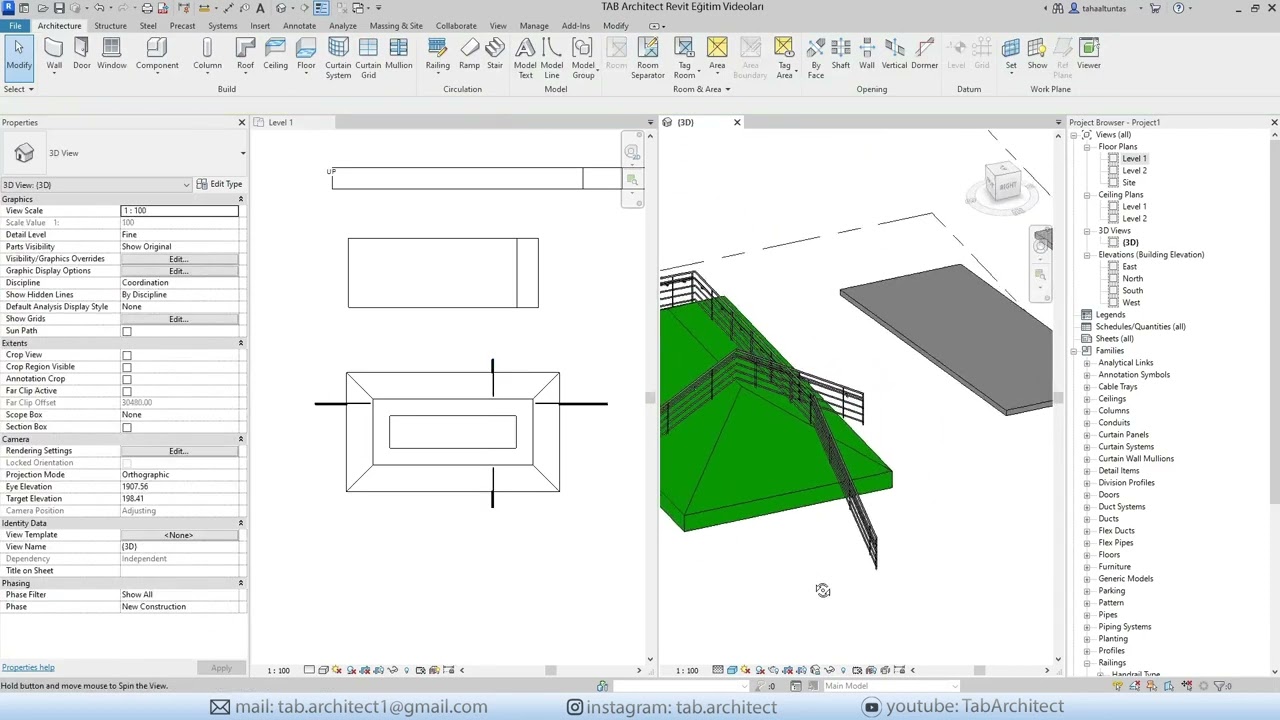
Task: Activate the Level 1 view tab
Action: pyautogui.click(x=280, y=122)
